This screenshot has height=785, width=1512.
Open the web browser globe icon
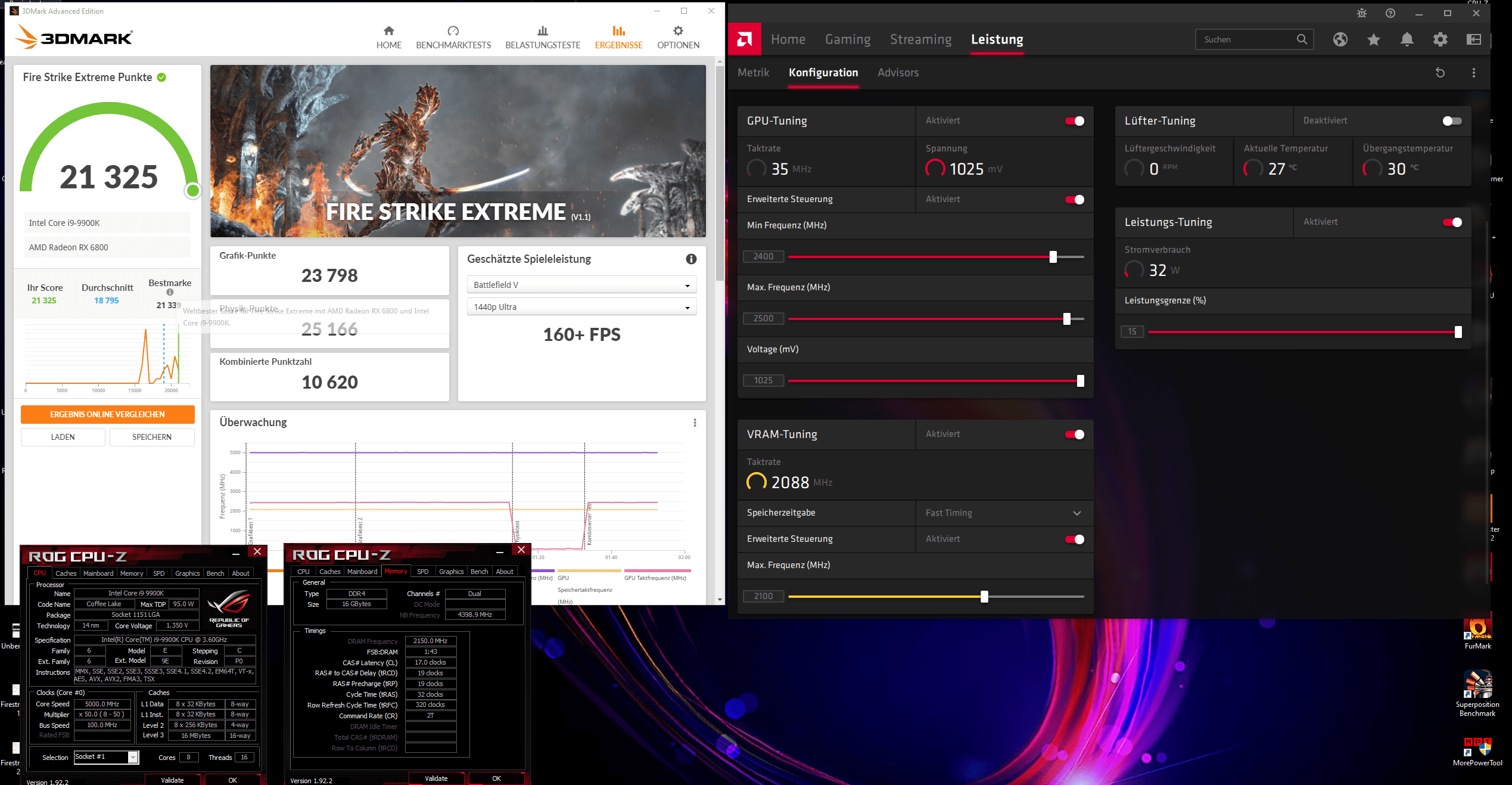(x=1340, y=39)
